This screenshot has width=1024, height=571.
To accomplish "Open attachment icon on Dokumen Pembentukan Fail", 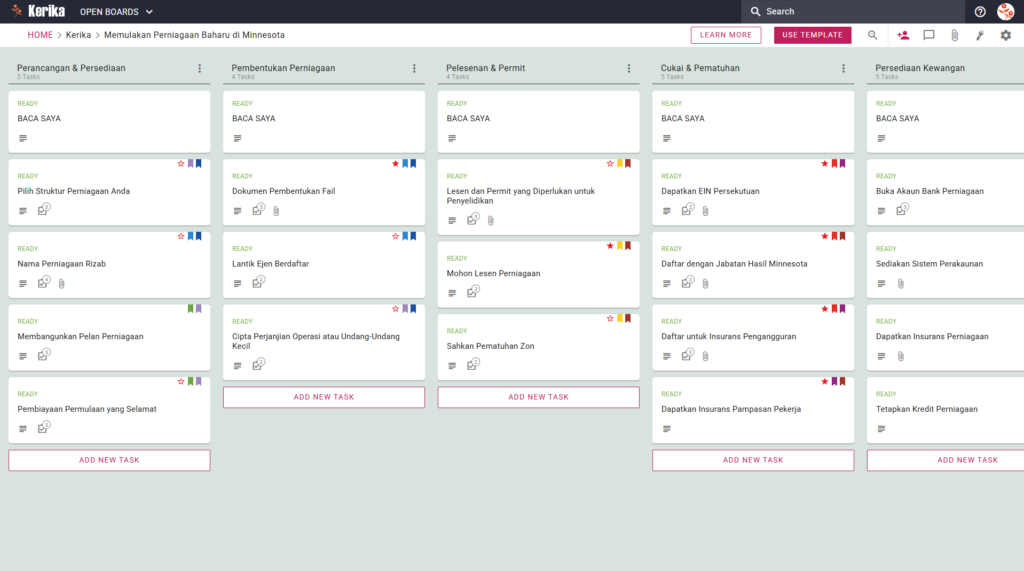I will click(x=276, y=211).
